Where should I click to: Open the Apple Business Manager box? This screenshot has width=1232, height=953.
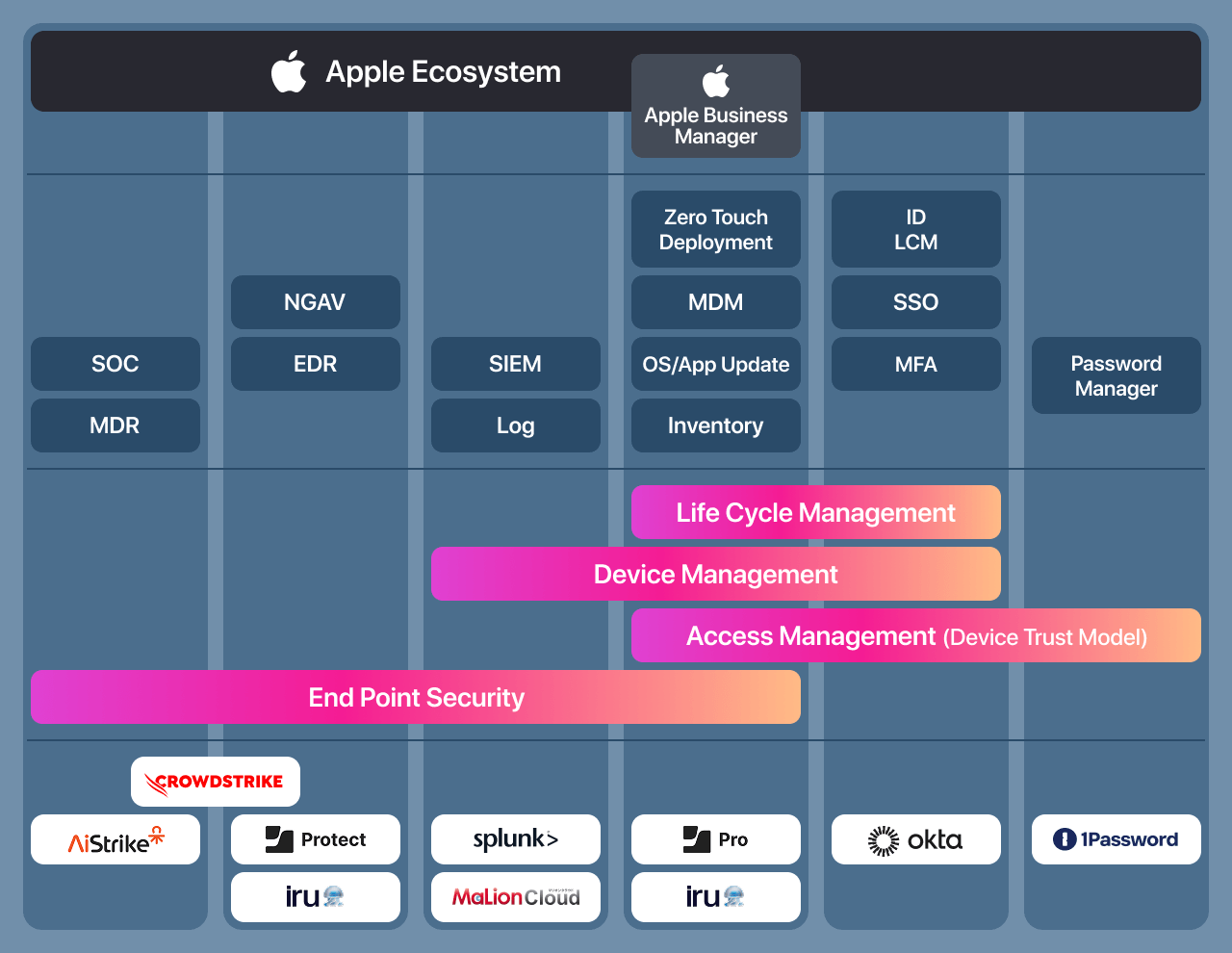(715, 106)
